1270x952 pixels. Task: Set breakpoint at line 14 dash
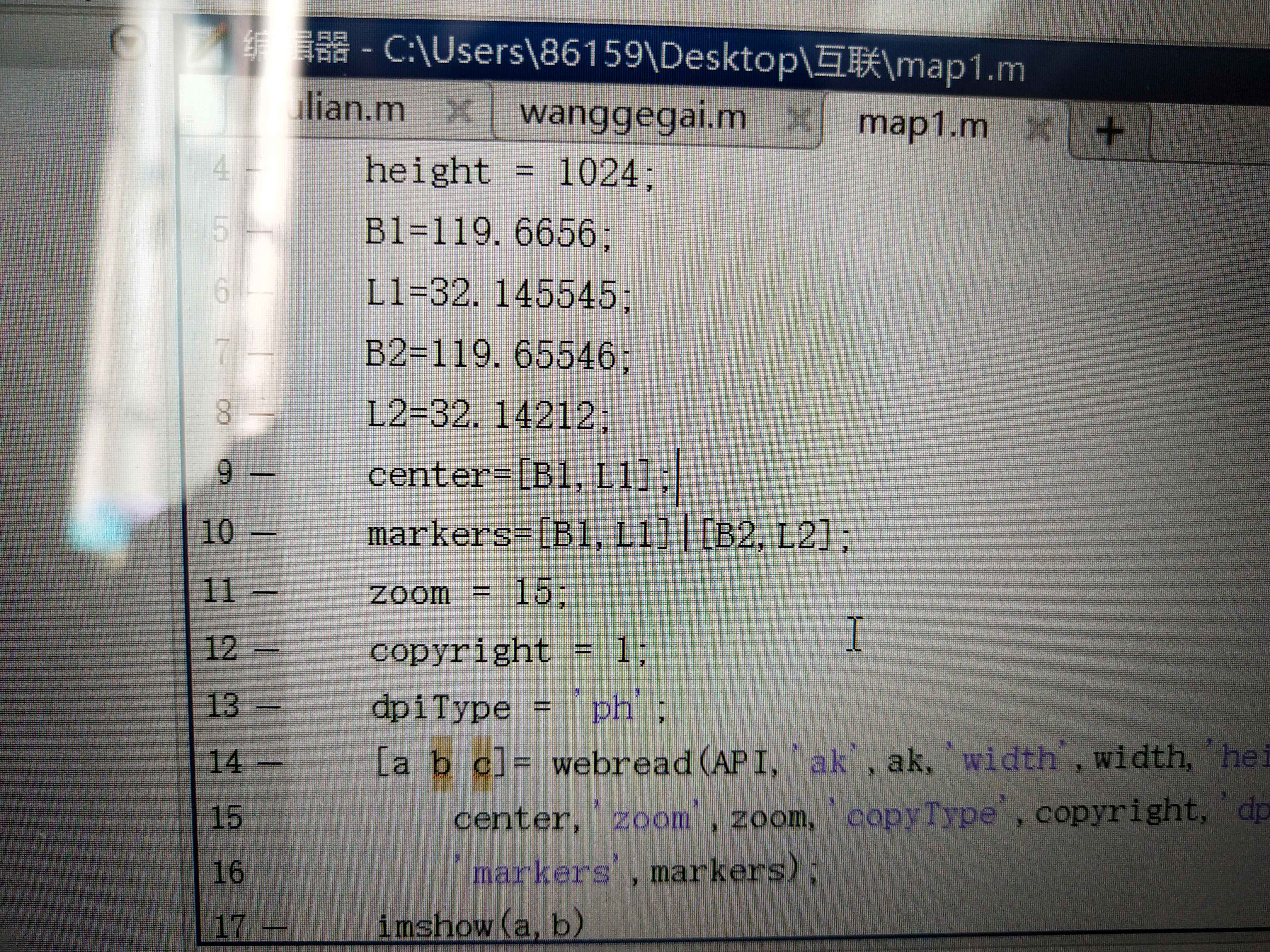(x=270, y=764)
